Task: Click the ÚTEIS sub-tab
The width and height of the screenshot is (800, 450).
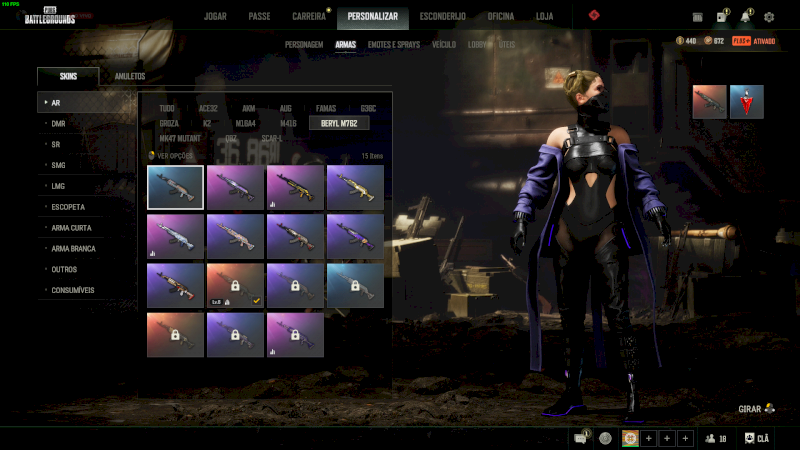Action: pyautogui.click(x=507, y=44)
